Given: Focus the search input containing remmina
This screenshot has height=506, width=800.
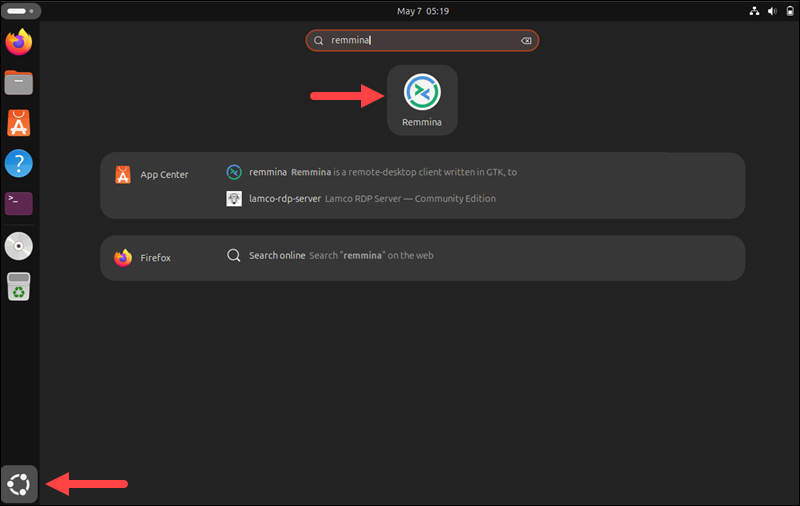Looking at the screenshot, I should (422, 41).
